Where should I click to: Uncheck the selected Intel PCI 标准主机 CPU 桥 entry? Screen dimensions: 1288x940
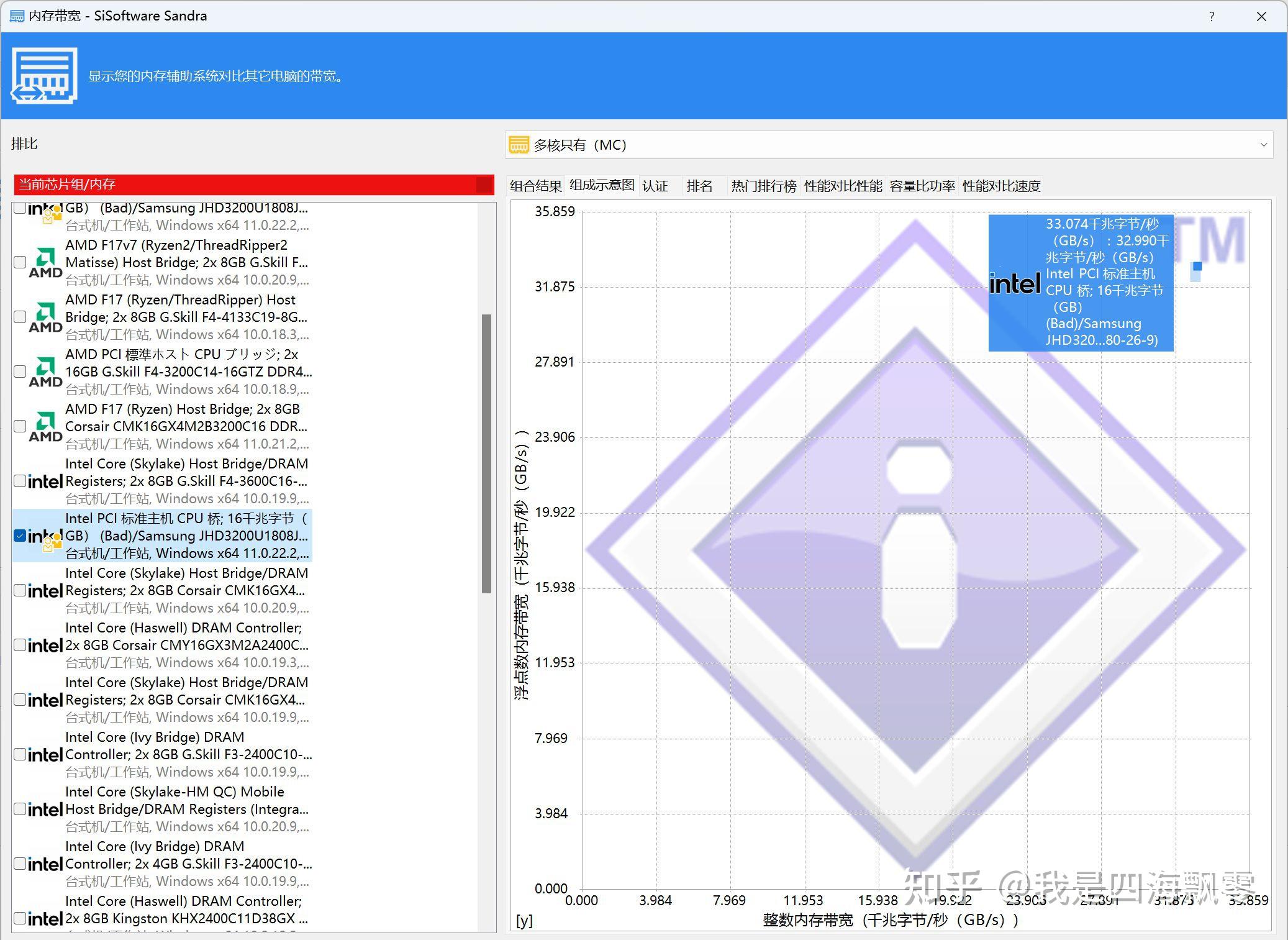20,536
